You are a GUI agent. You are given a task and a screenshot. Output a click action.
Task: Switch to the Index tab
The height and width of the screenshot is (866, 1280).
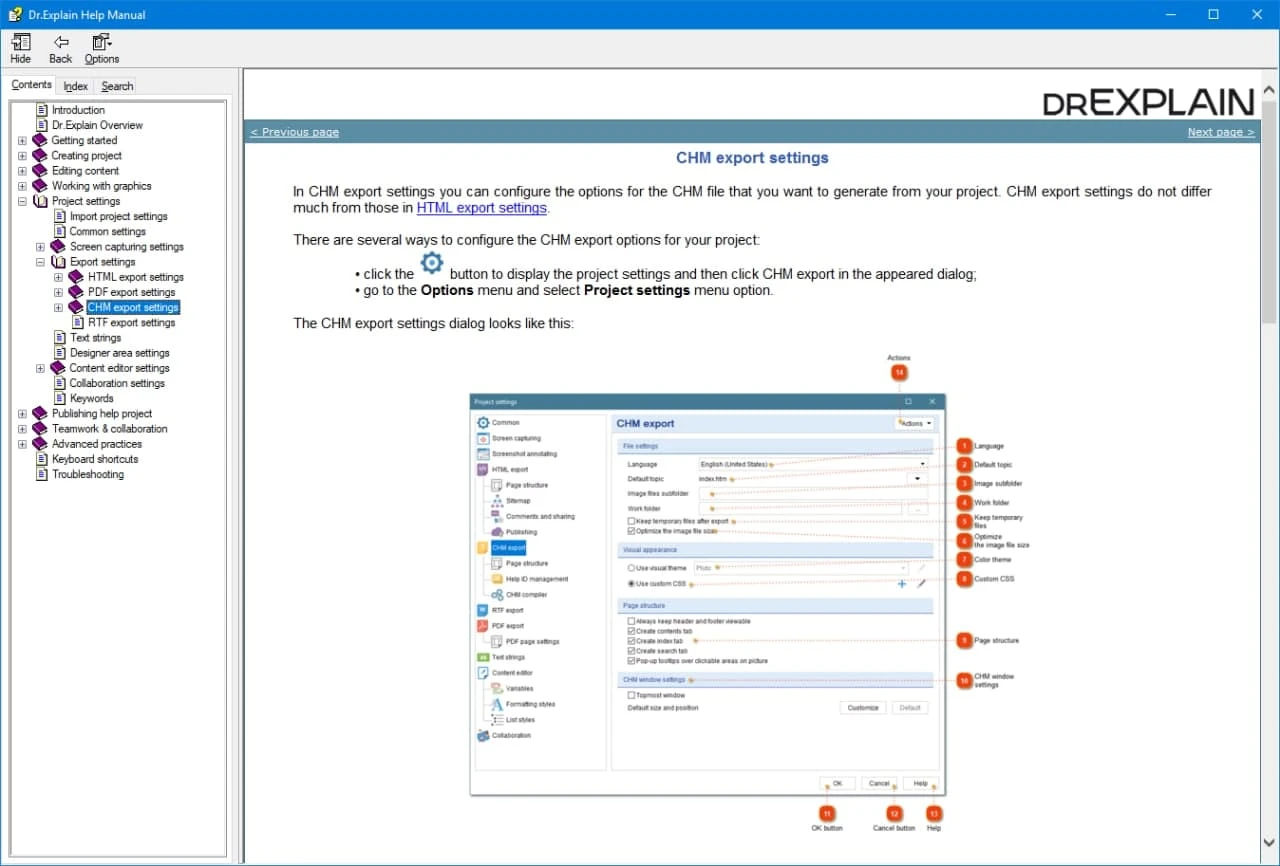(76, 86)
